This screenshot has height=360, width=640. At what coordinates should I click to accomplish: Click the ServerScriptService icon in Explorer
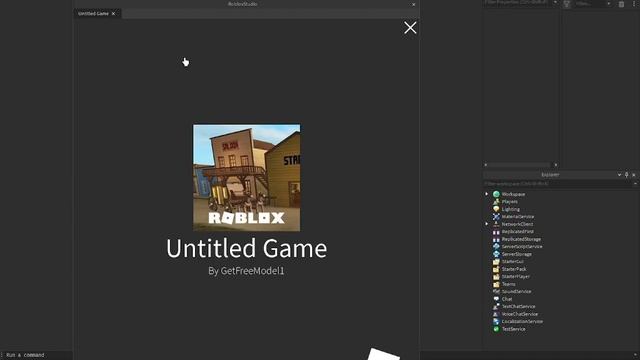(496, 247)
